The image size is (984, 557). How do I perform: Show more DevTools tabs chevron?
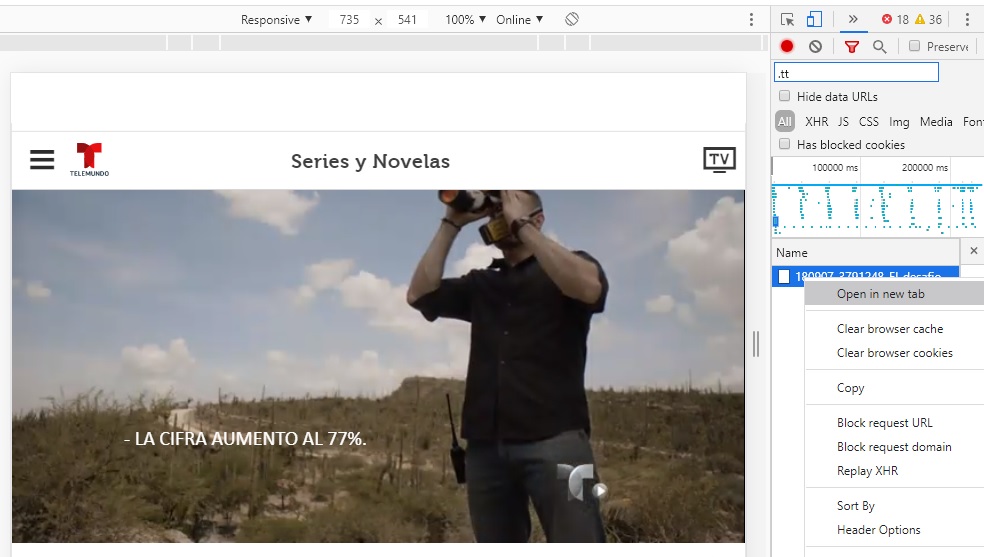pyautogui.click(x=853, y=19)
